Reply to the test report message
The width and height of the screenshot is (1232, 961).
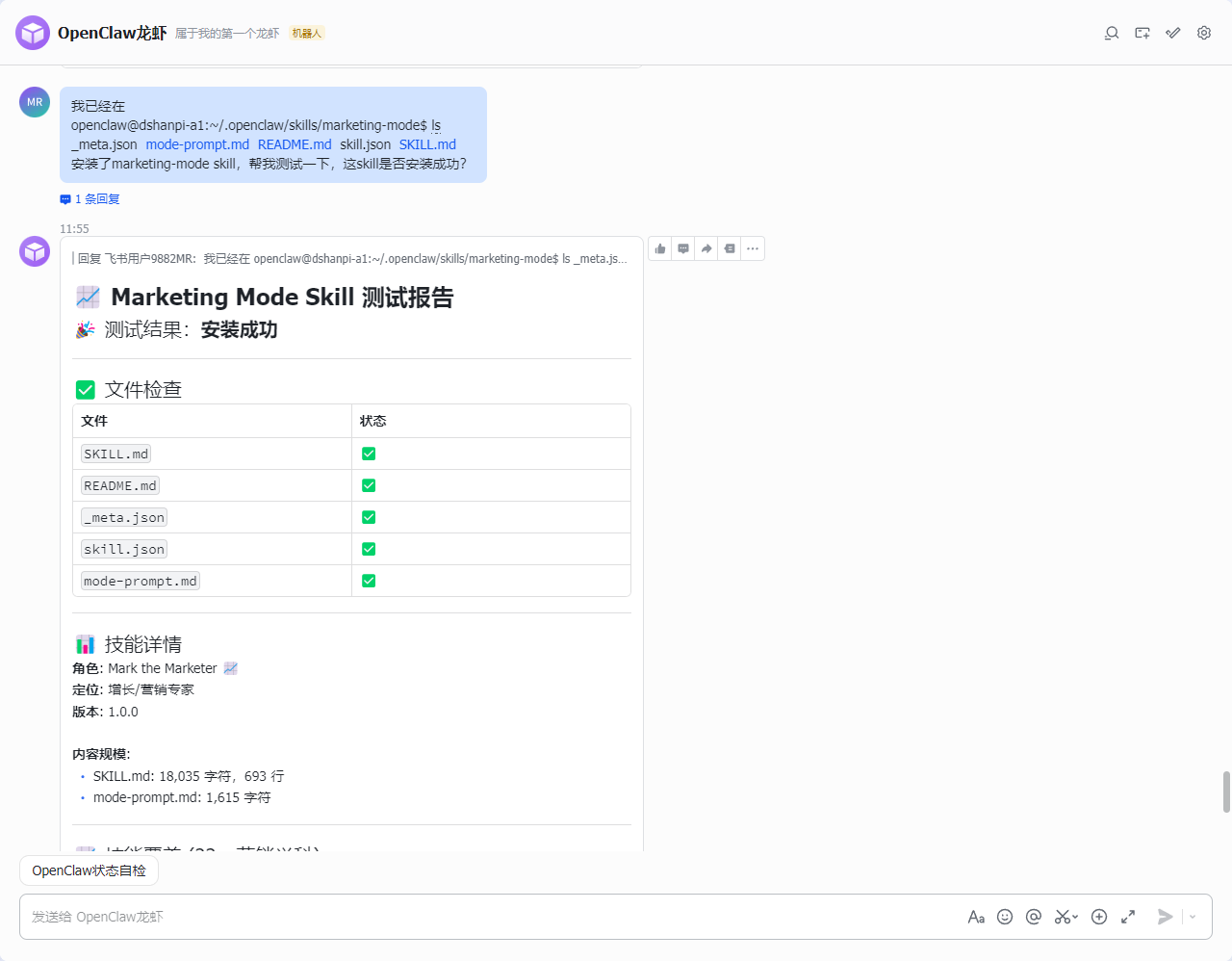pos(683,248)
